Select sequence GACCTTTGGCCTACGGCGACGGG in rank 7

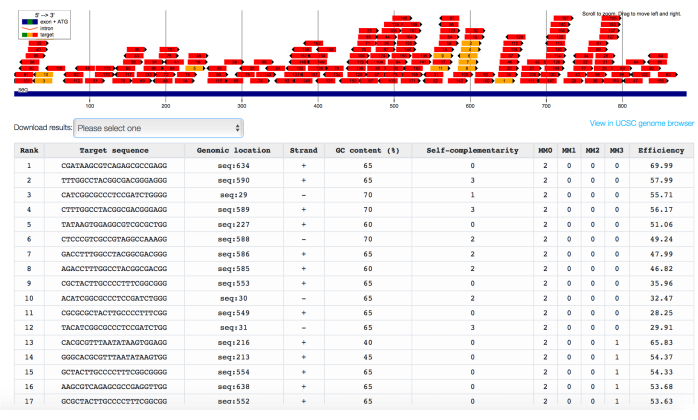coord(114,254)
